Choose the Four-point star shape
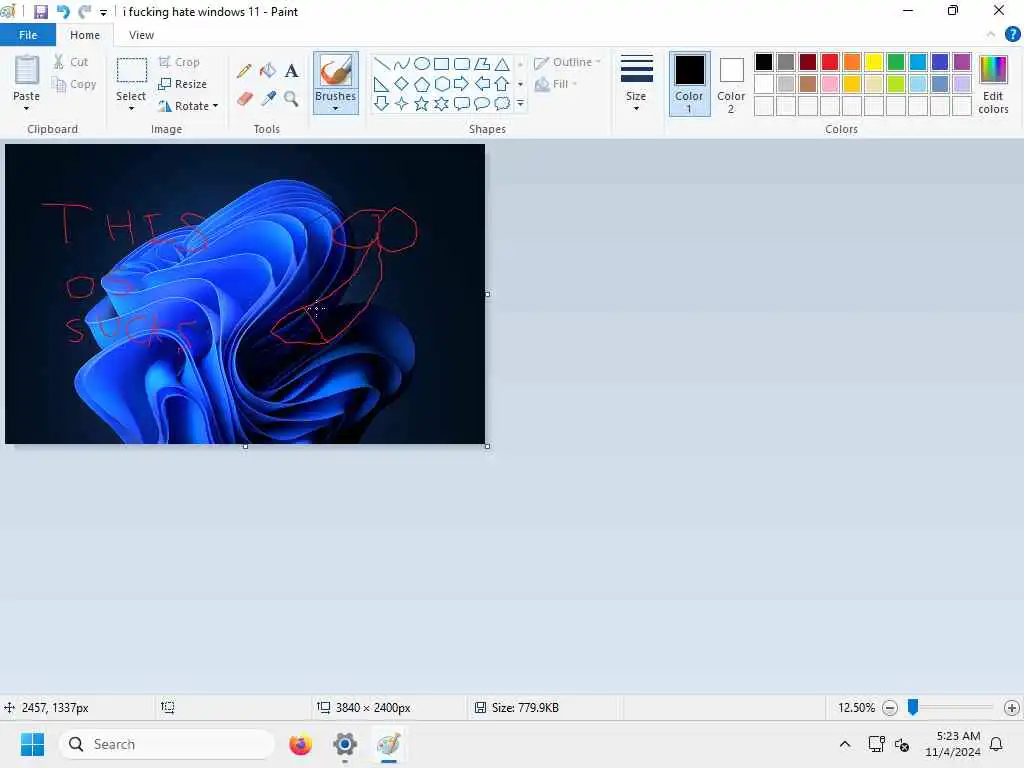 402,103
